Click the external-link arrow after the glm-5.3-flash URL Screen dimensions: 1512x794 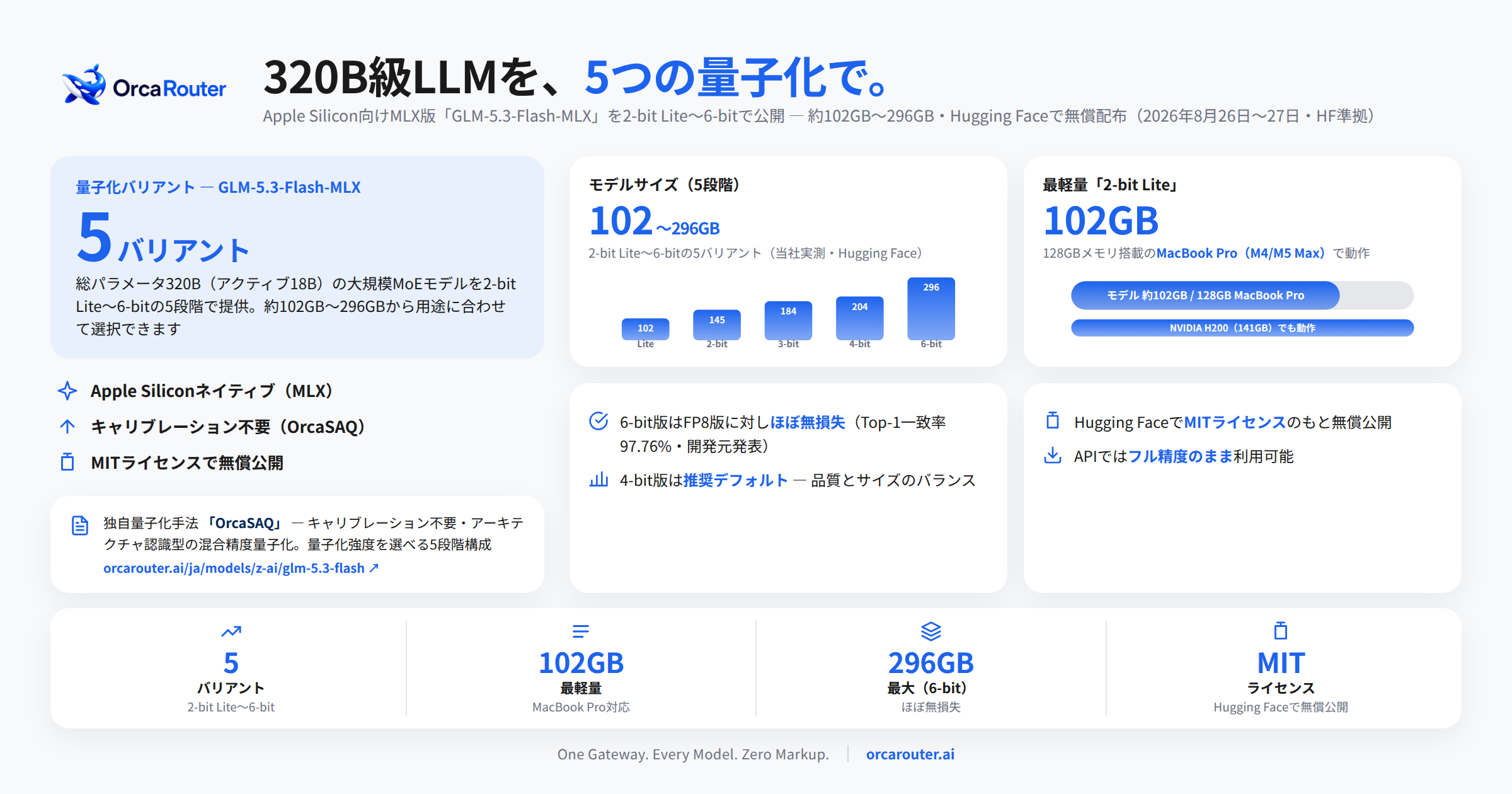(374, 568)
